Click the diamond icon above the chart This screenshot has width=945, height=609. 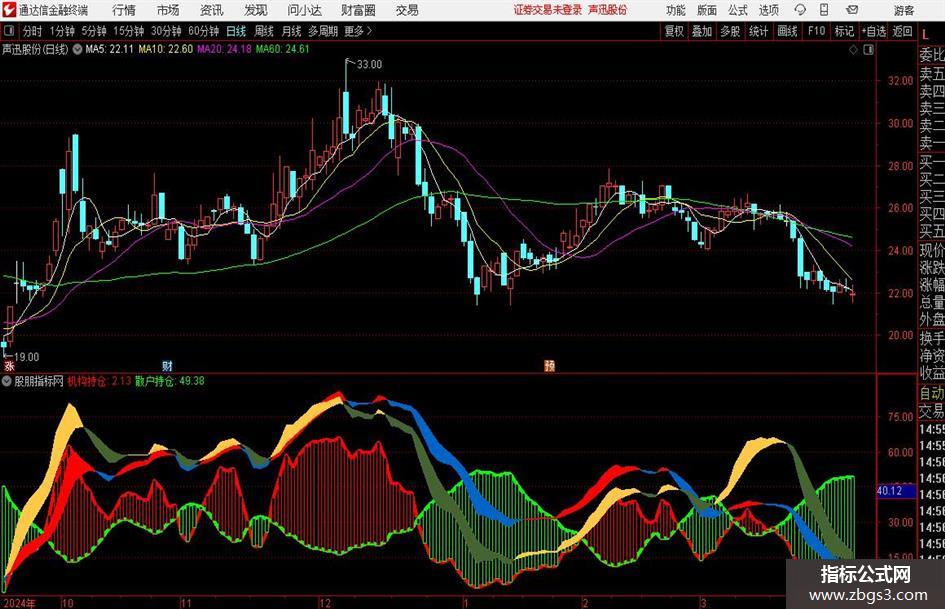tap(853, 50)
